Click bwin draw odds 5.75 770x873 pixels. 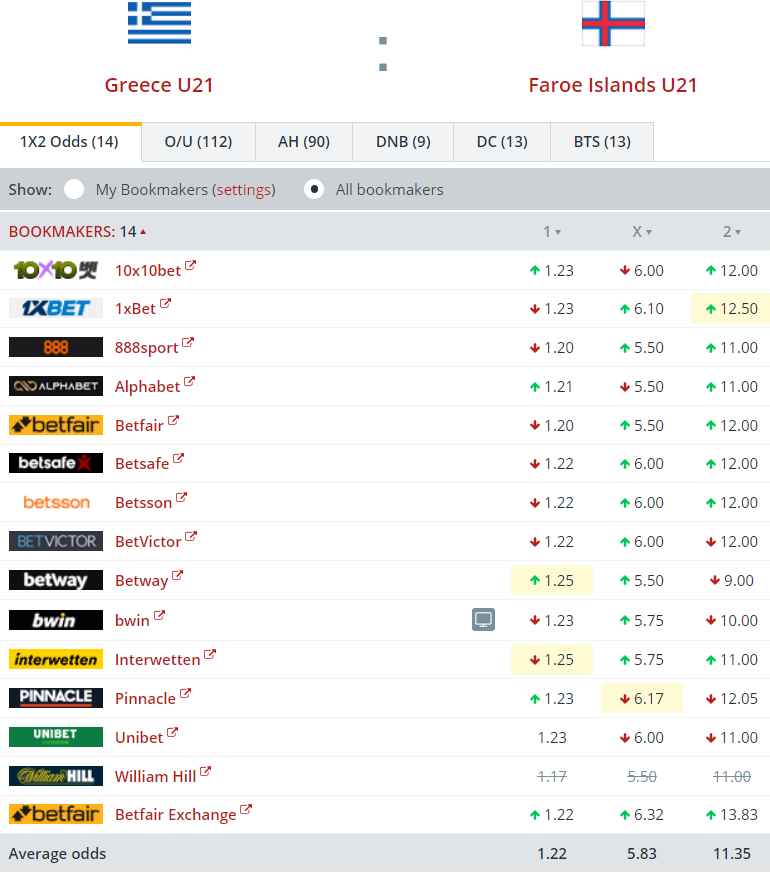click(x=642, y=620)
